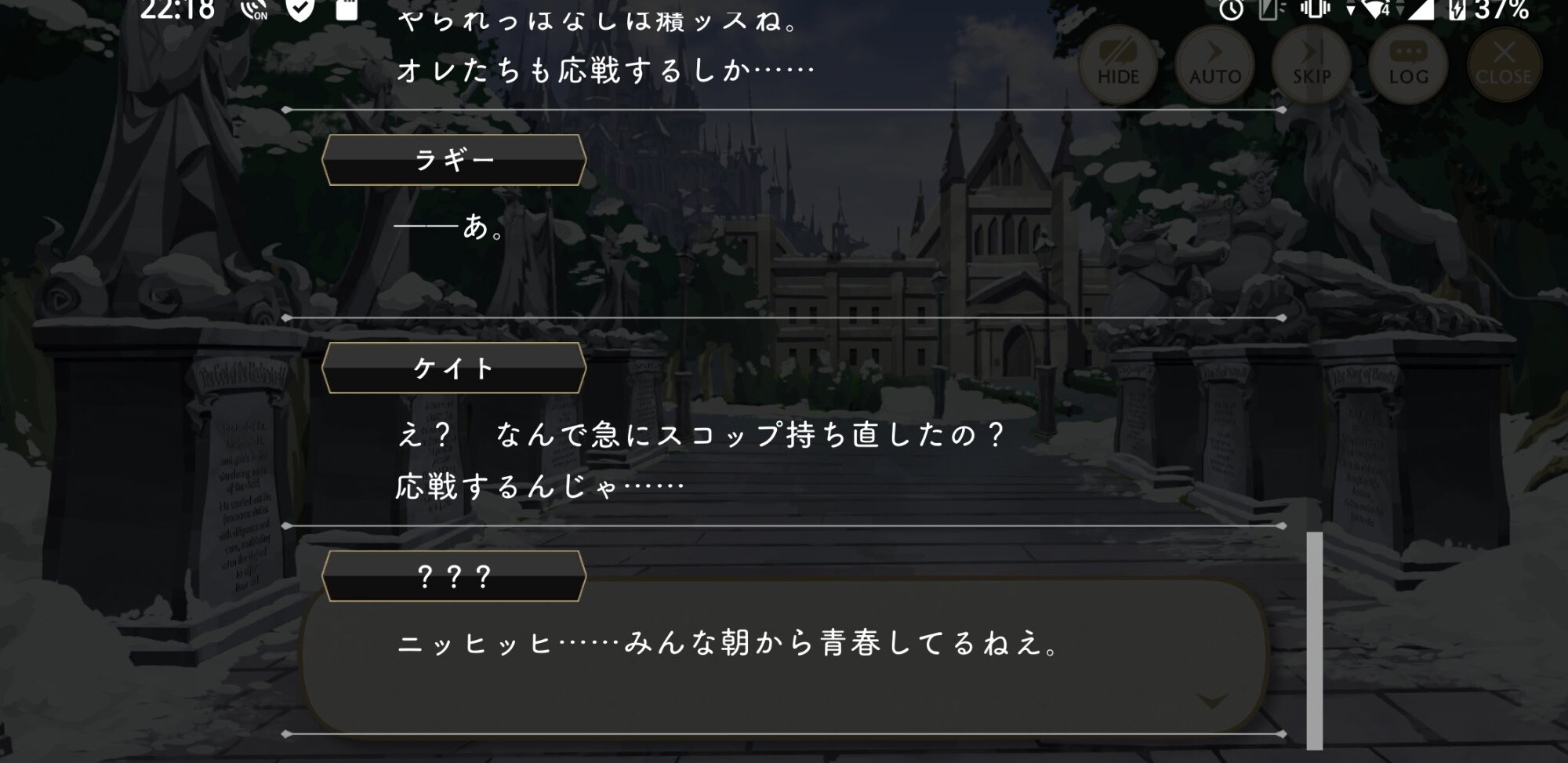Tap the shield checkmark status icon

click(x=300, y=9)
